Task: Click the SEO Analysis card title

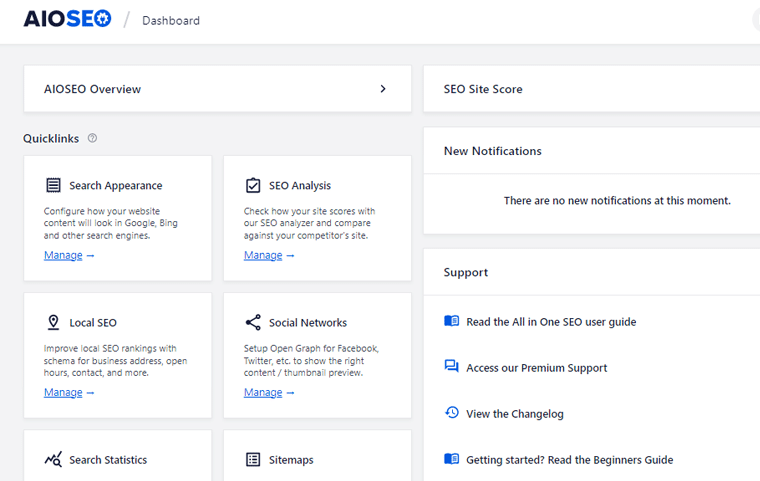Action: (300, 186)
